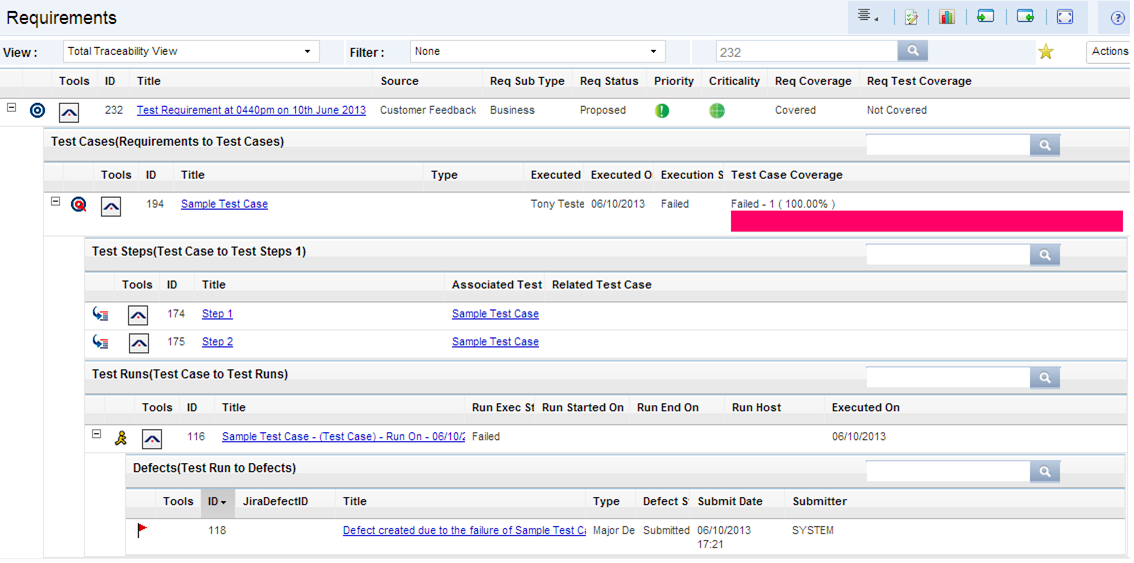1134x563 pixels.
Task: Toggle full screen view icon
Action: pos(1065,17)
